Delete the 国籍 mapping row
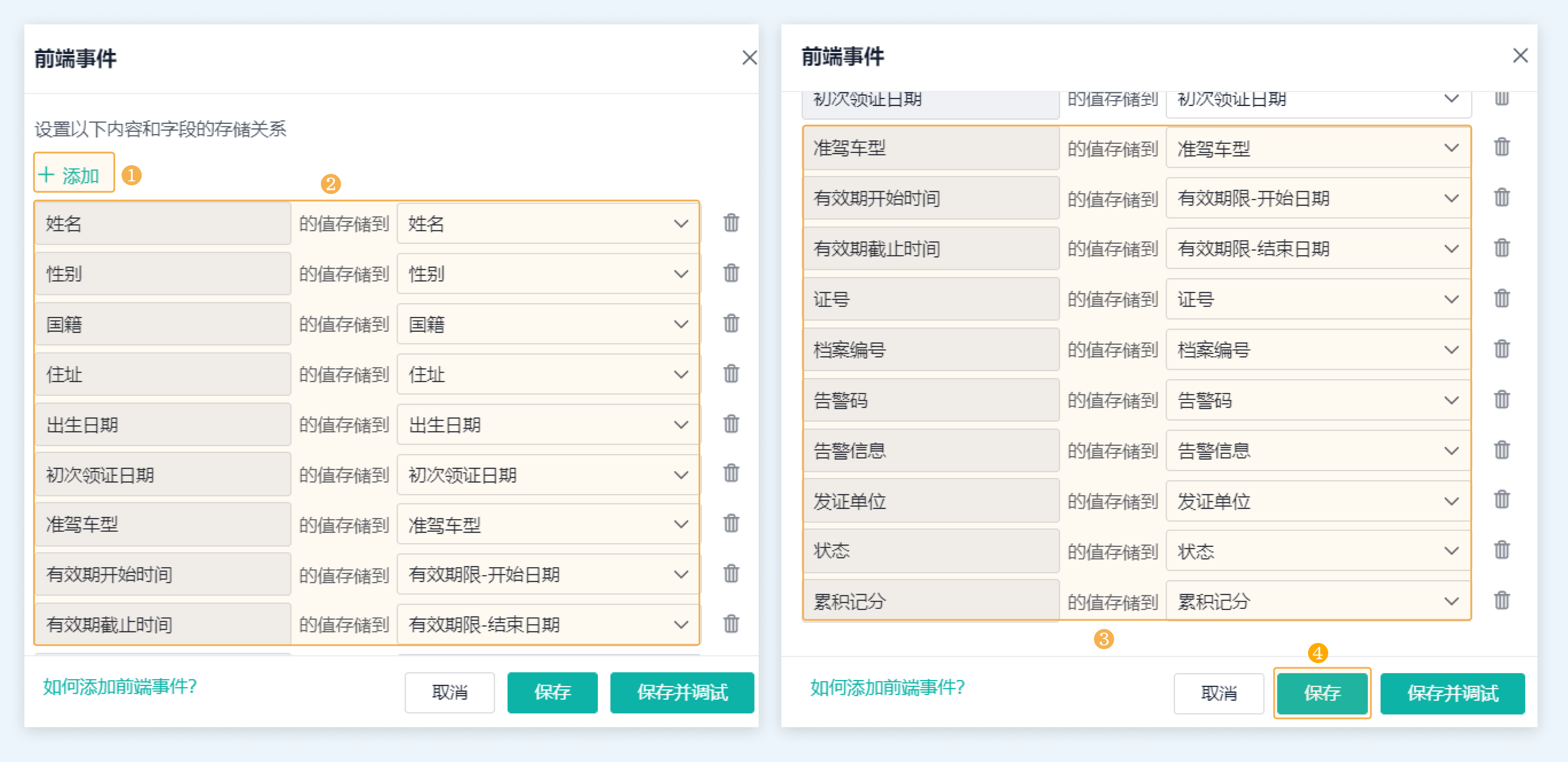Image resolution: width=1568 pixels, height=762 pixels. (731, 323)
